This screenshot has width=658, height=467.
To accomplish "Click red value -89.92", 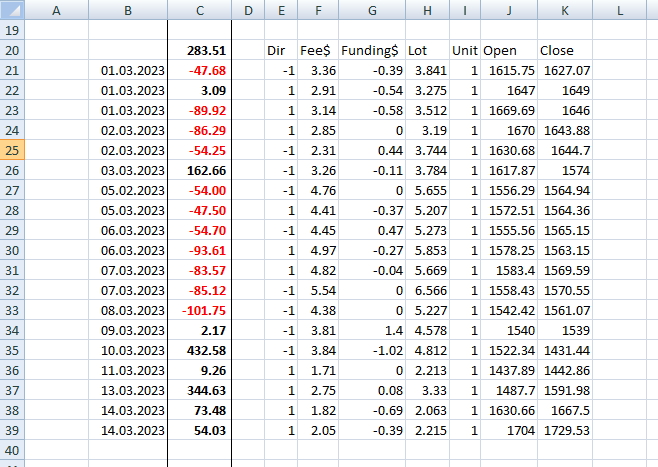I will [x=200, y=110].
